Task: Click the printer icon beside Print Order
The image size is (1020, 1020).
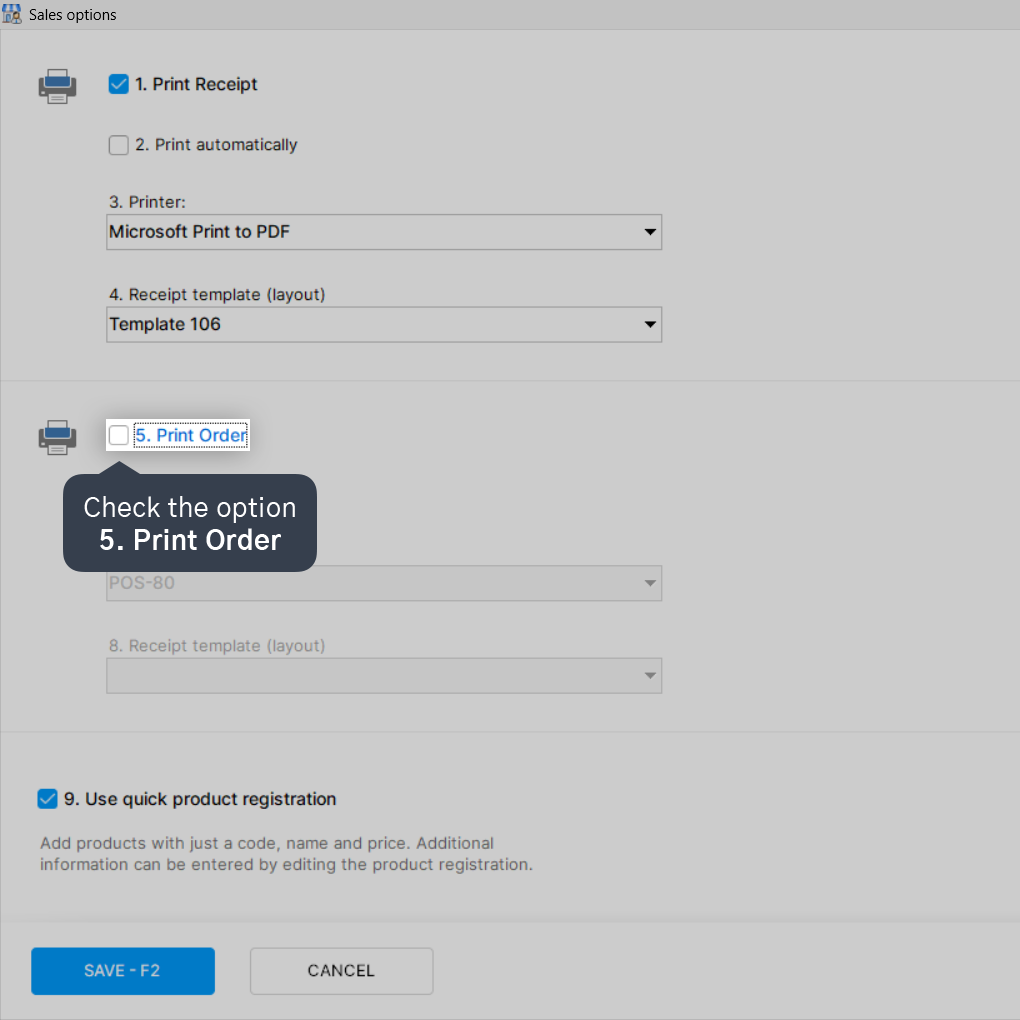Action: pos(57,437)
